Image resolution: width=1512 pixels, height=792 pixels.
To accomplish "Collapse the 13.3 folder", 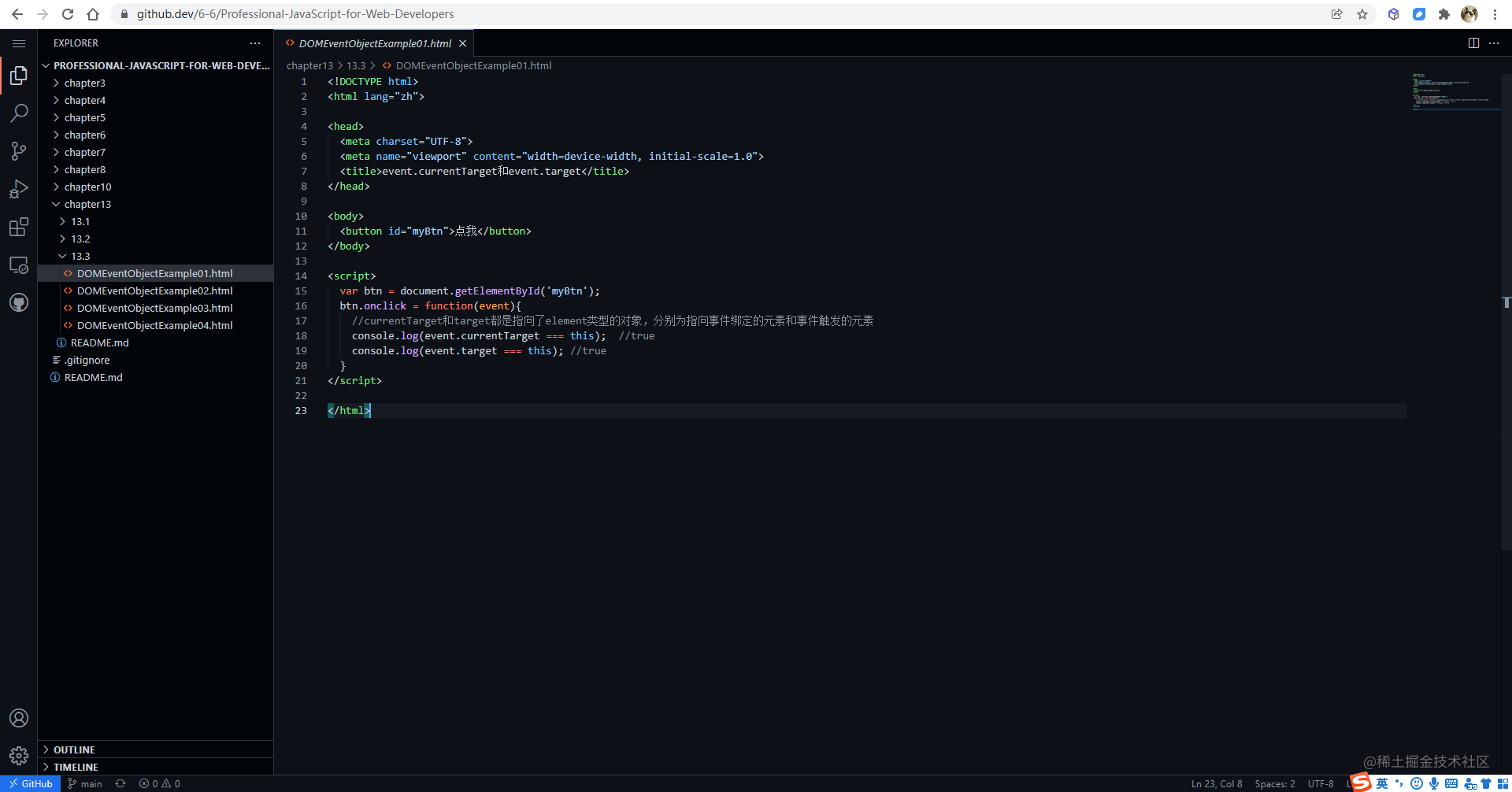I will (x=80, y=256).
